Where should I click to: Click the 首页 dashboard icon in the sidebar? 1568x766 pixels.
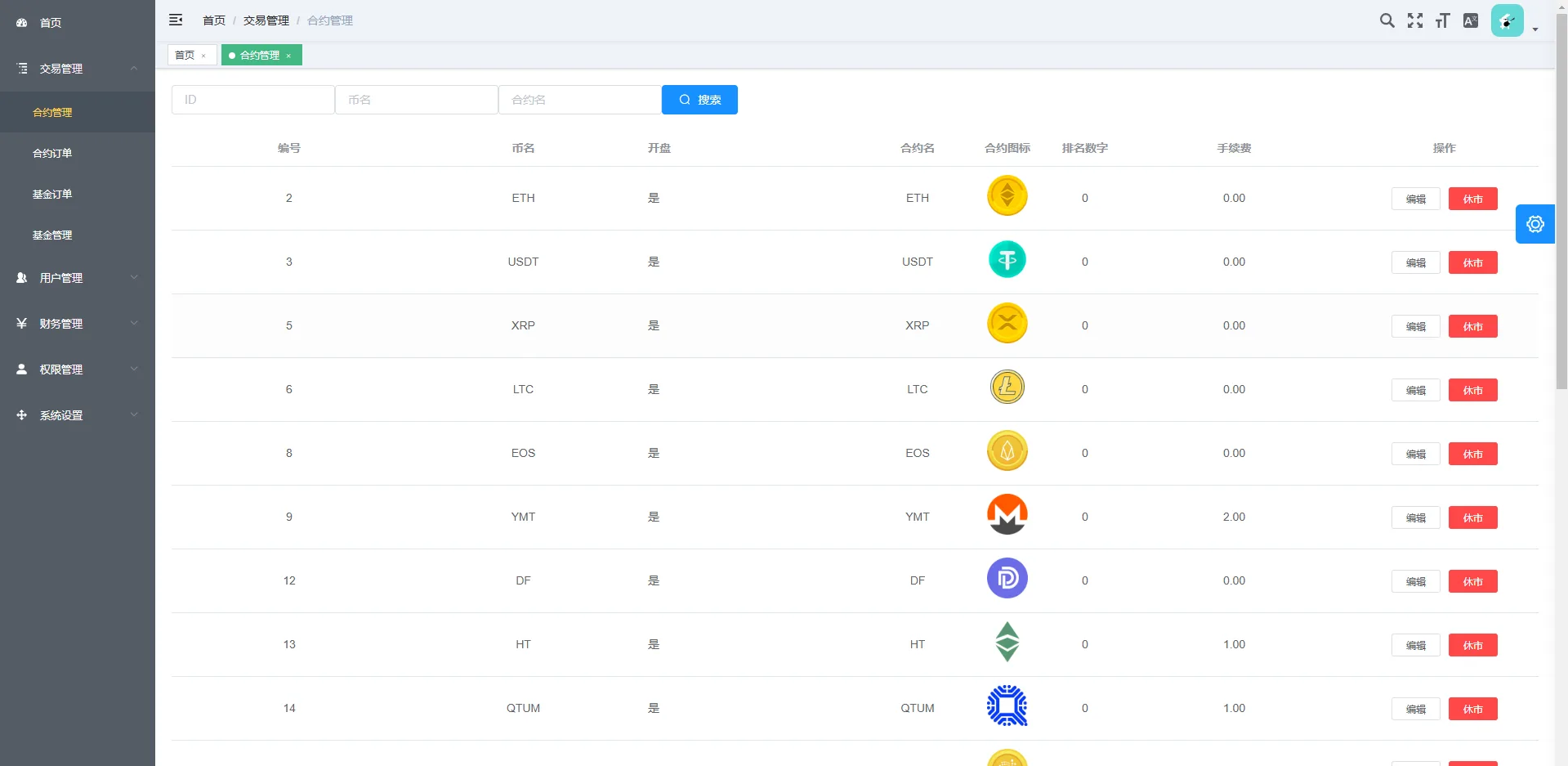[21, 22]
